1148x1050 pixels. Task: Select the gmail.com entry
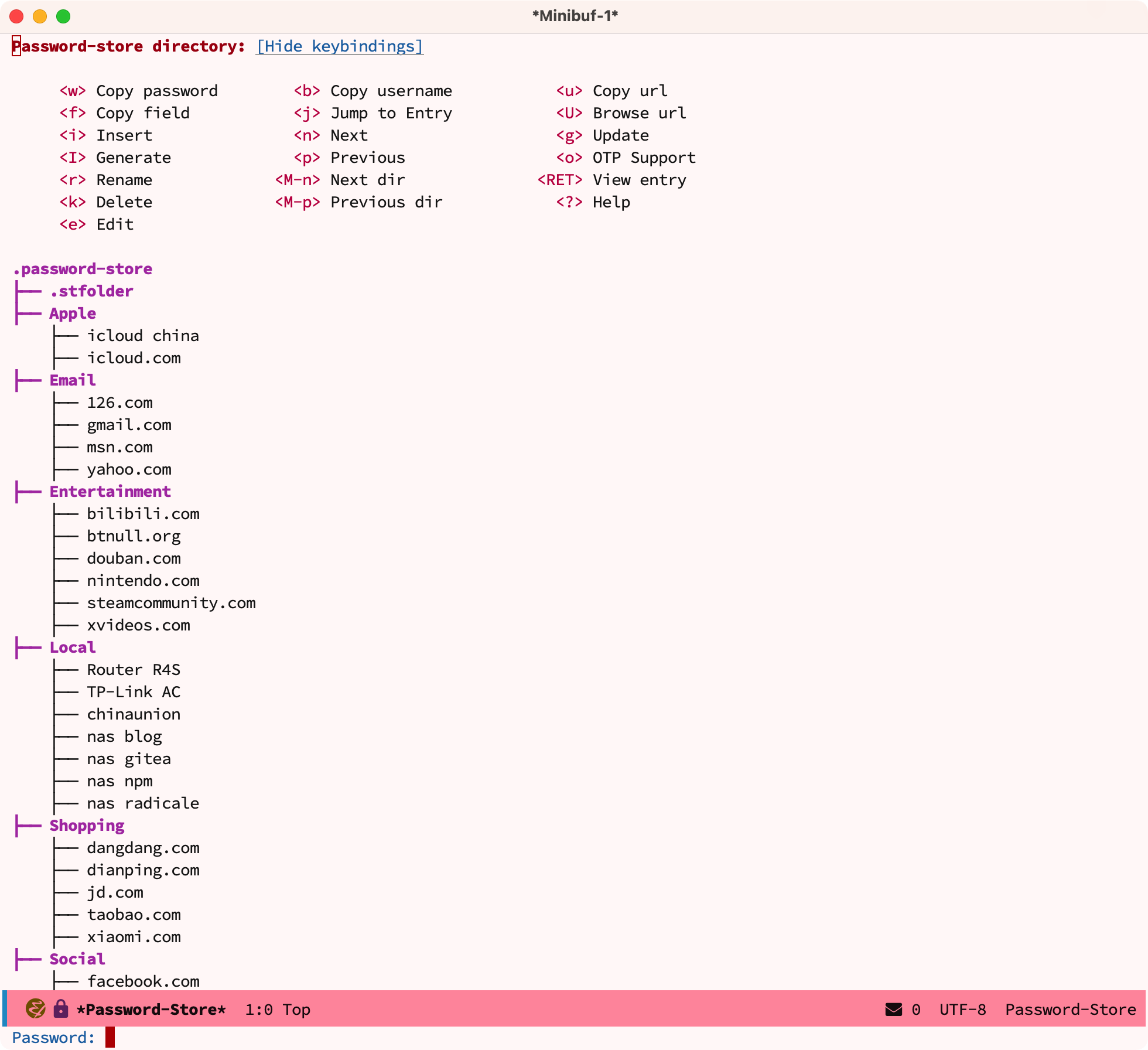[x=129, y=425]
